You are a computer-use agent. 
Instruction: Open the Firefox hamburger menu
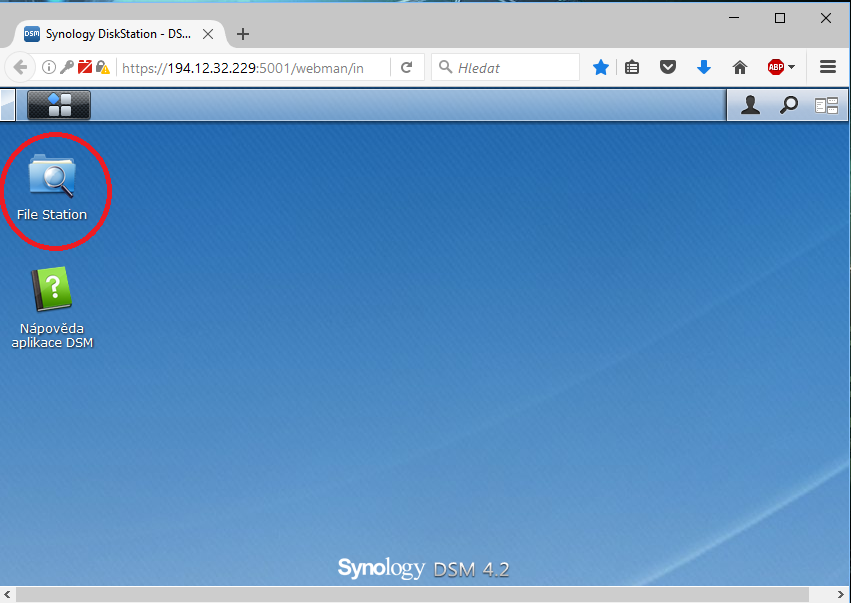point(828,67)
